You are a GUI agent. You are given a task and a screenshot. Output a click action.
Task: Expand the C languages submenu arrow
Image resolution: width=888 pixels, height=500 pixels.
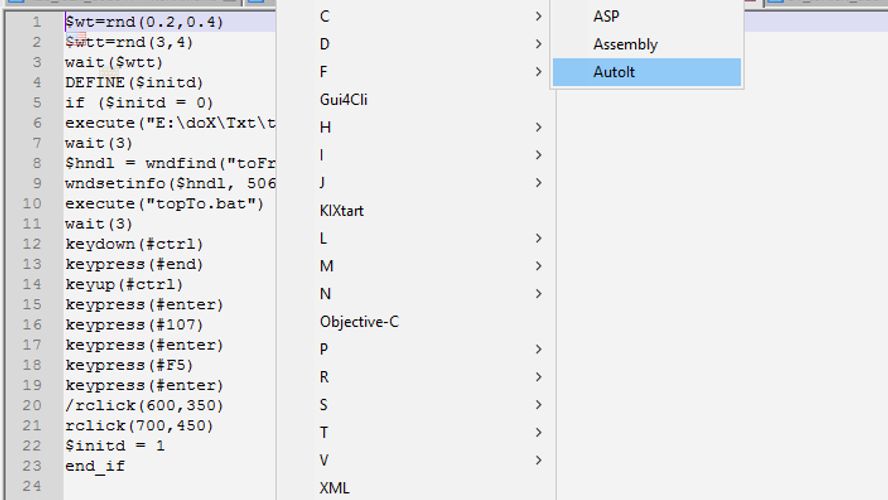[x=539, y=16]
